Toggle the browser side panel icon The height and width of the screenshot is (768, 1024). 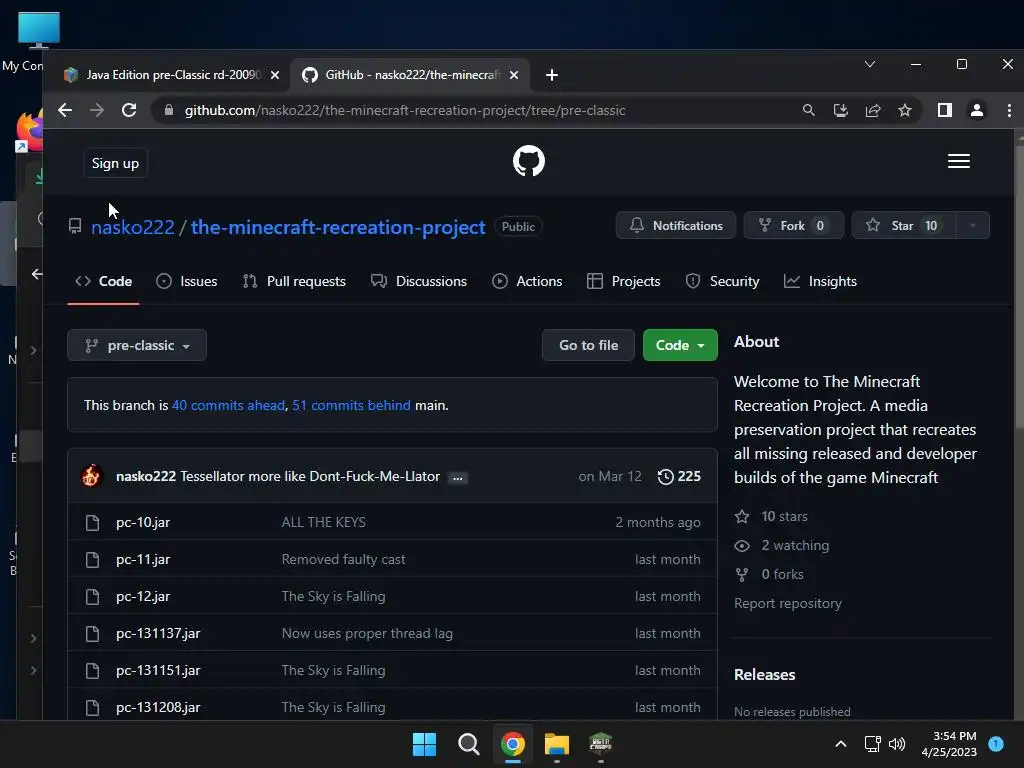pyautogui.click(x=944, y=110)
